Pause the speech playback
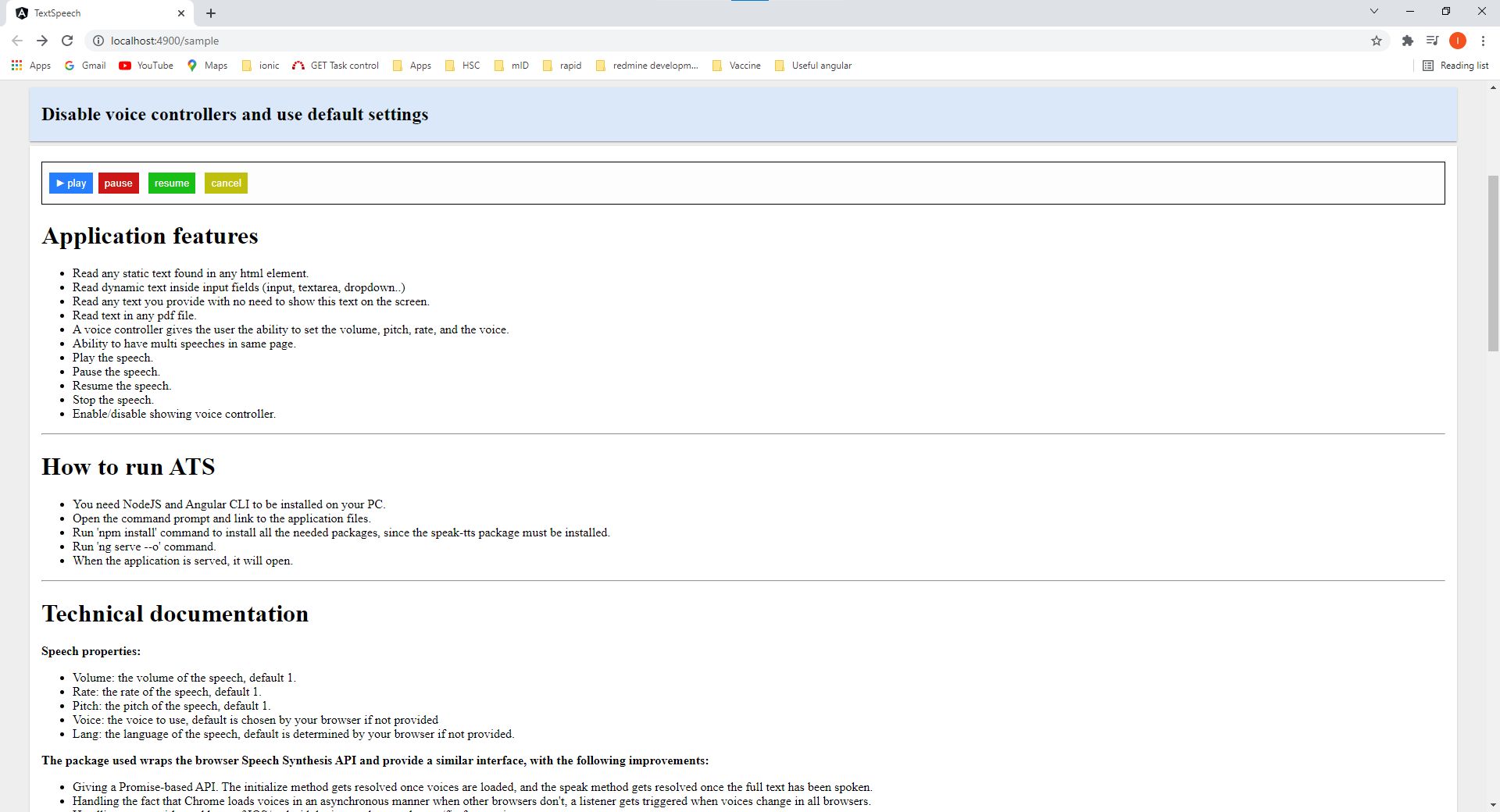 click(x=119, y=183)
